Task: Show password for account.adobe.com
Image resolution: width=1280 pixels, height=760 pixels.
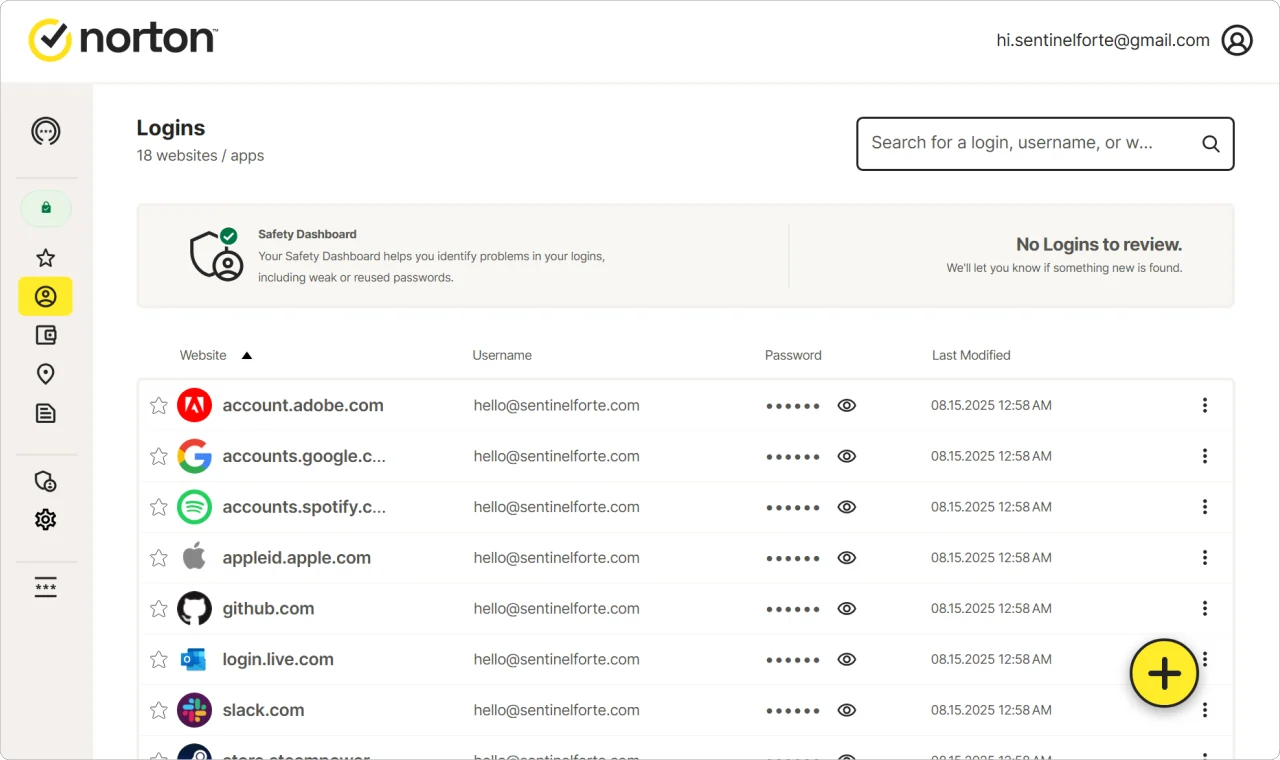Action: pos(847,405)
